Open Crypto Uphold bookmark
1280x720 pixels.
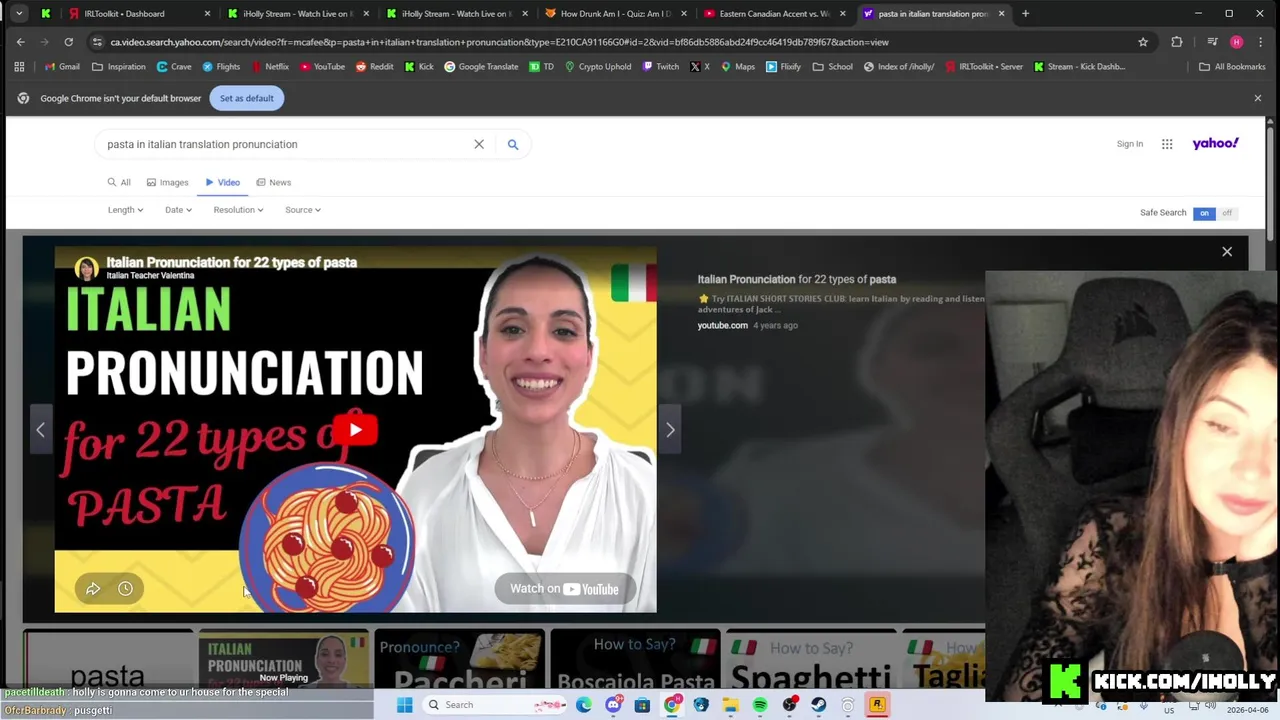coord(598,67)
